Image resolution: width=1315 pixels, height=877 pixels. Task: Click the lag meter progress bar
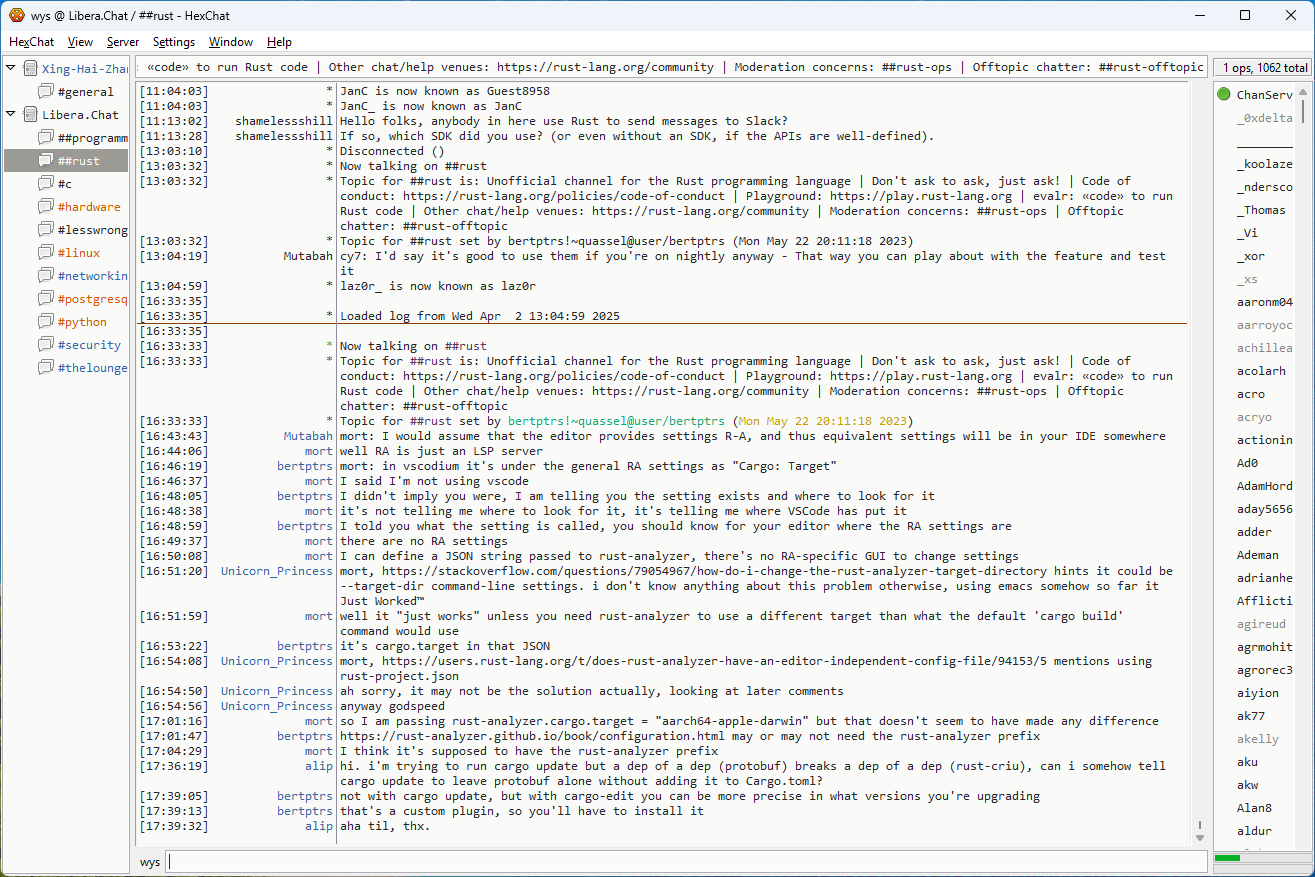[x=1260, y=858]
